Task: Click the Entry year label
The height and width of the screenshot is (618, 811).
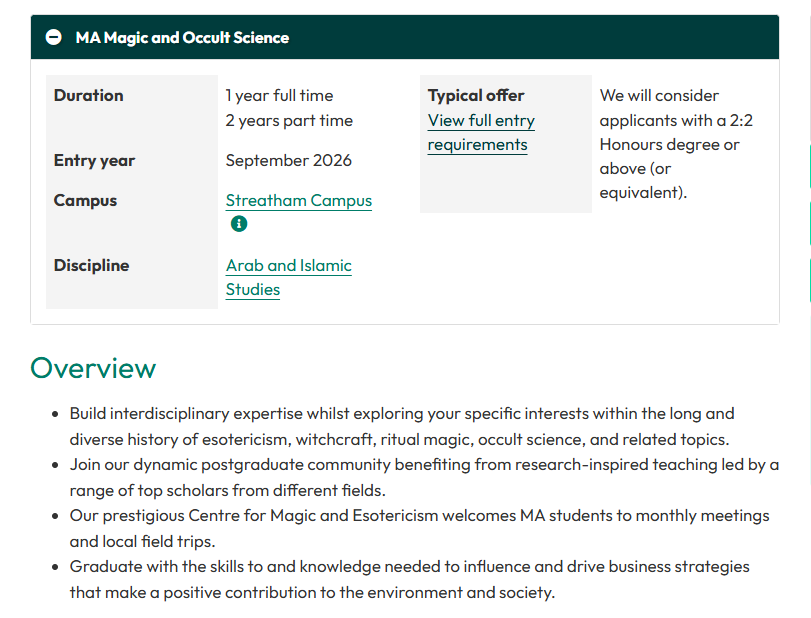Action: click(94, 161)
